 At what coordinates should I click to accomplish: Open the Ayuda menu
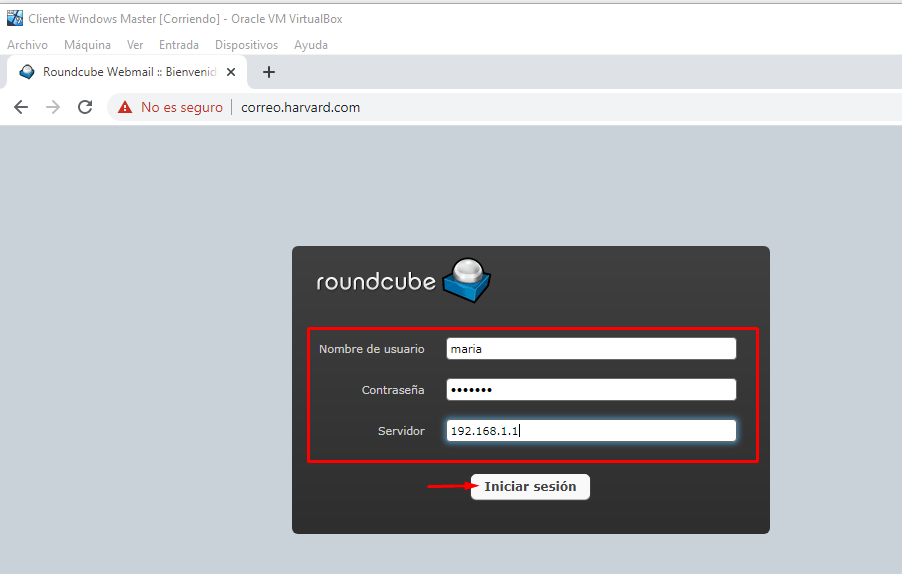(x=310, y=45)
